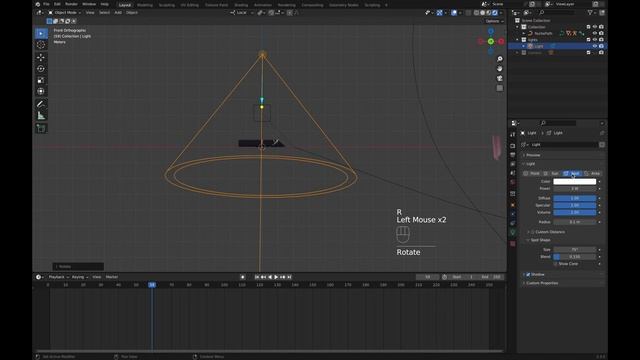640x360 pixels.
Task: Expand the NurbsPath item in outliner
Action: pyautogui.click(x=524, y=33)
